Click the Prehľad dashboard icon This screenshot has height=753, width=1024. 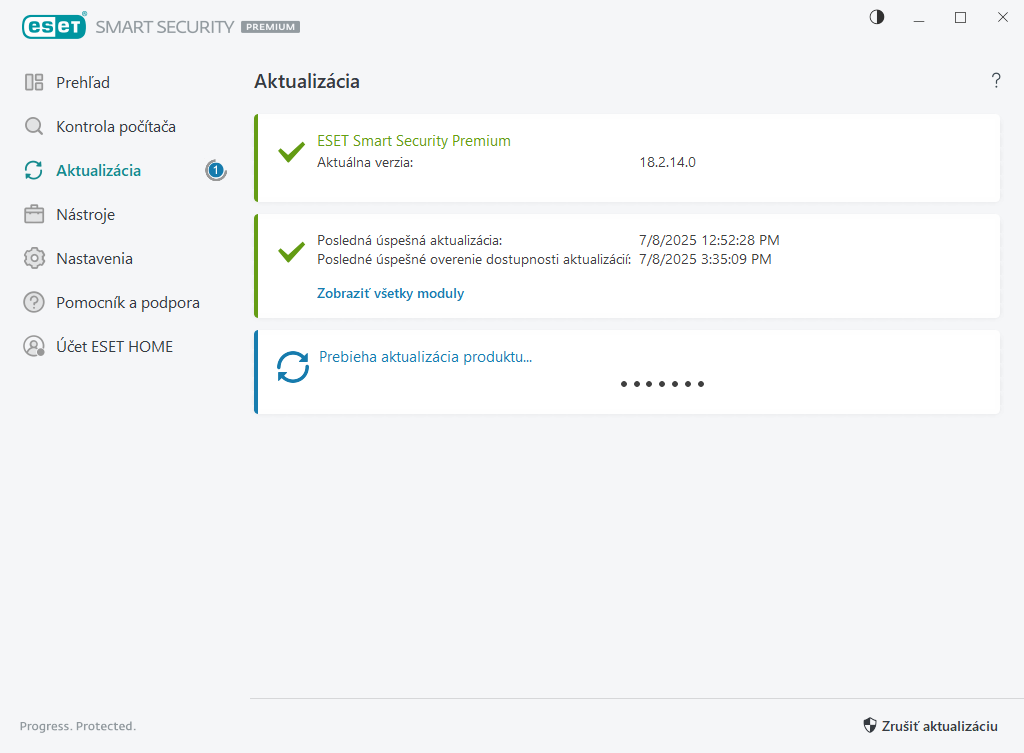coord(34,82)
